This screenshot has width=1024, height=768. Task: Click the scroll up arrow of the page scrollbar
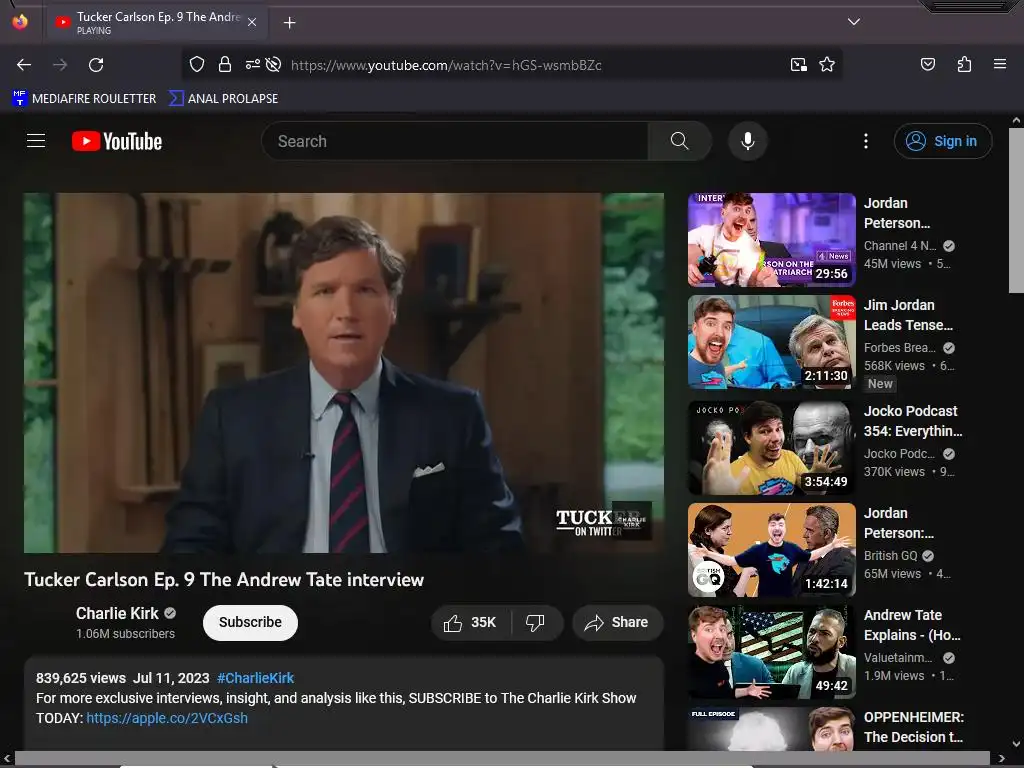(1016, 120)
